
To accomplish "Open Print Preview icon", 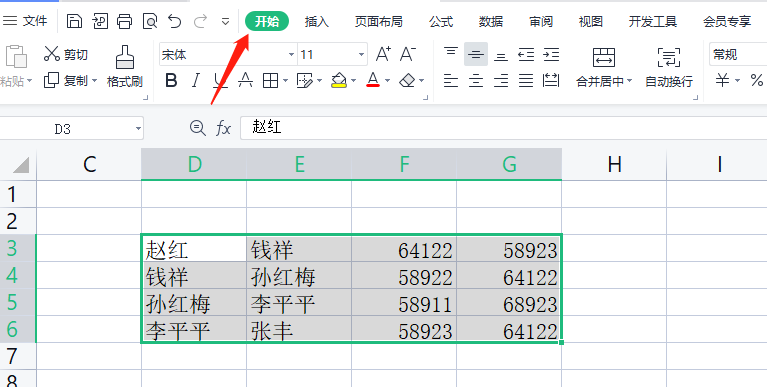I will 150,21.
